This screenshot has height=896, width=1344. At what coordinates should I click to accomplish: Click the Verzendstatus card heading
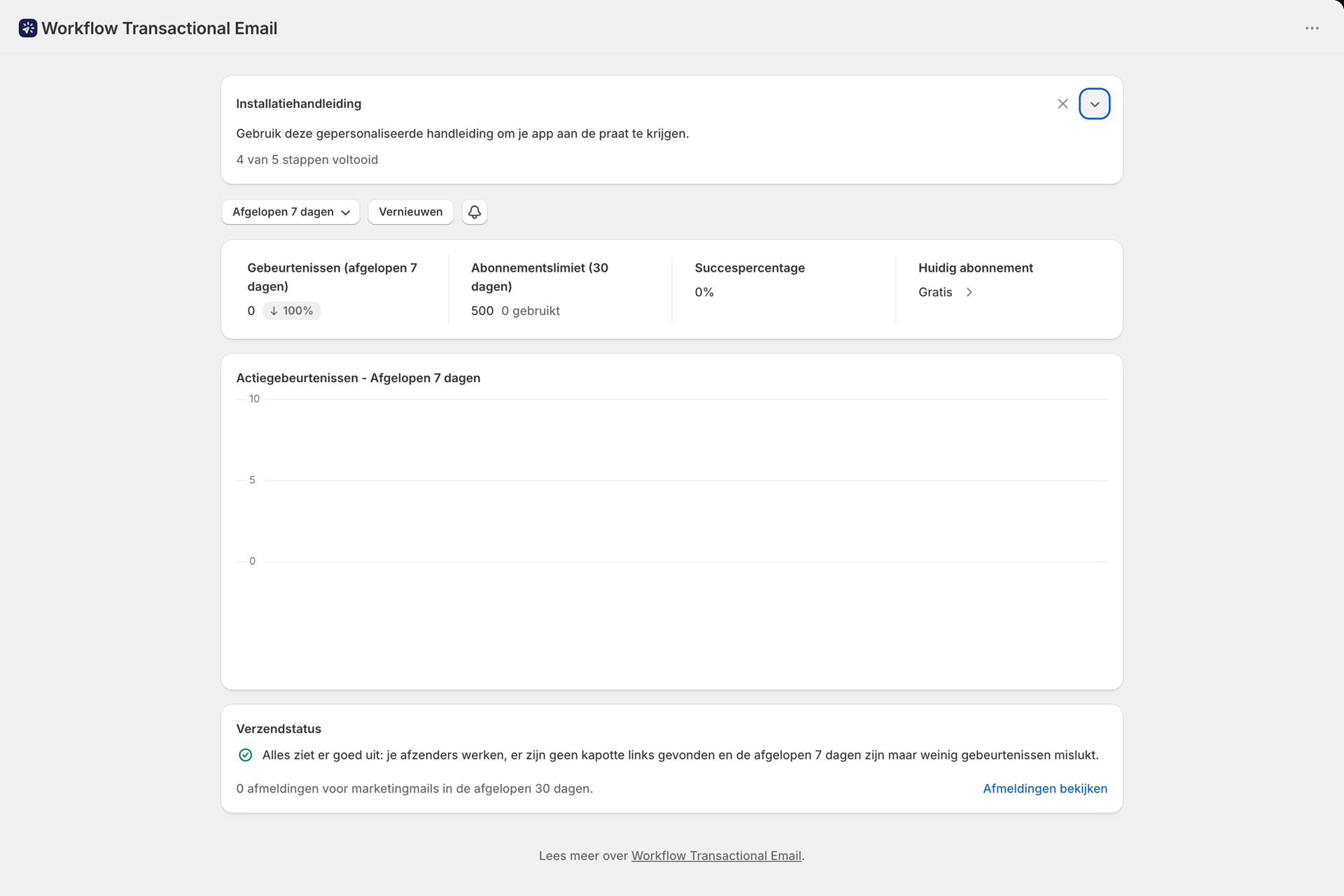pos(279,729)
